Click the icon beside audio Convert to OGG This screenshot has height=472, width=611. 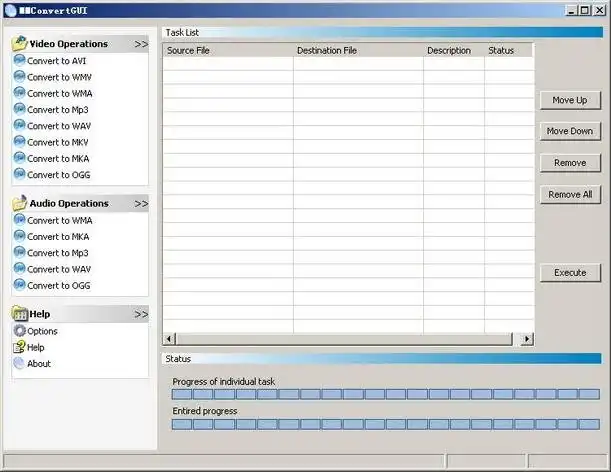(x=19, y=285)
